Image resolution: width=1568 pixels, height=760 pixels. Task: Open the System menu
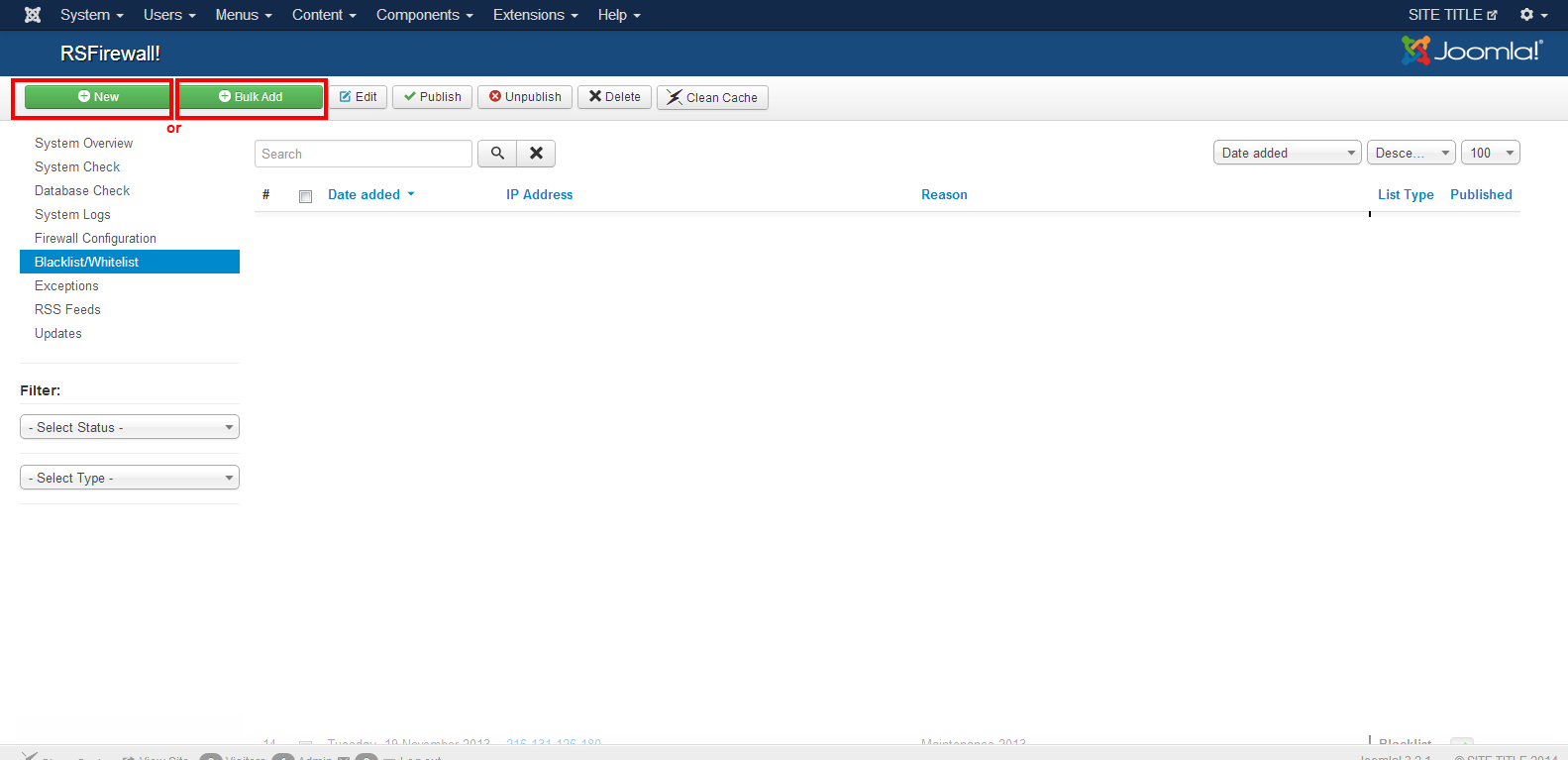91,15
